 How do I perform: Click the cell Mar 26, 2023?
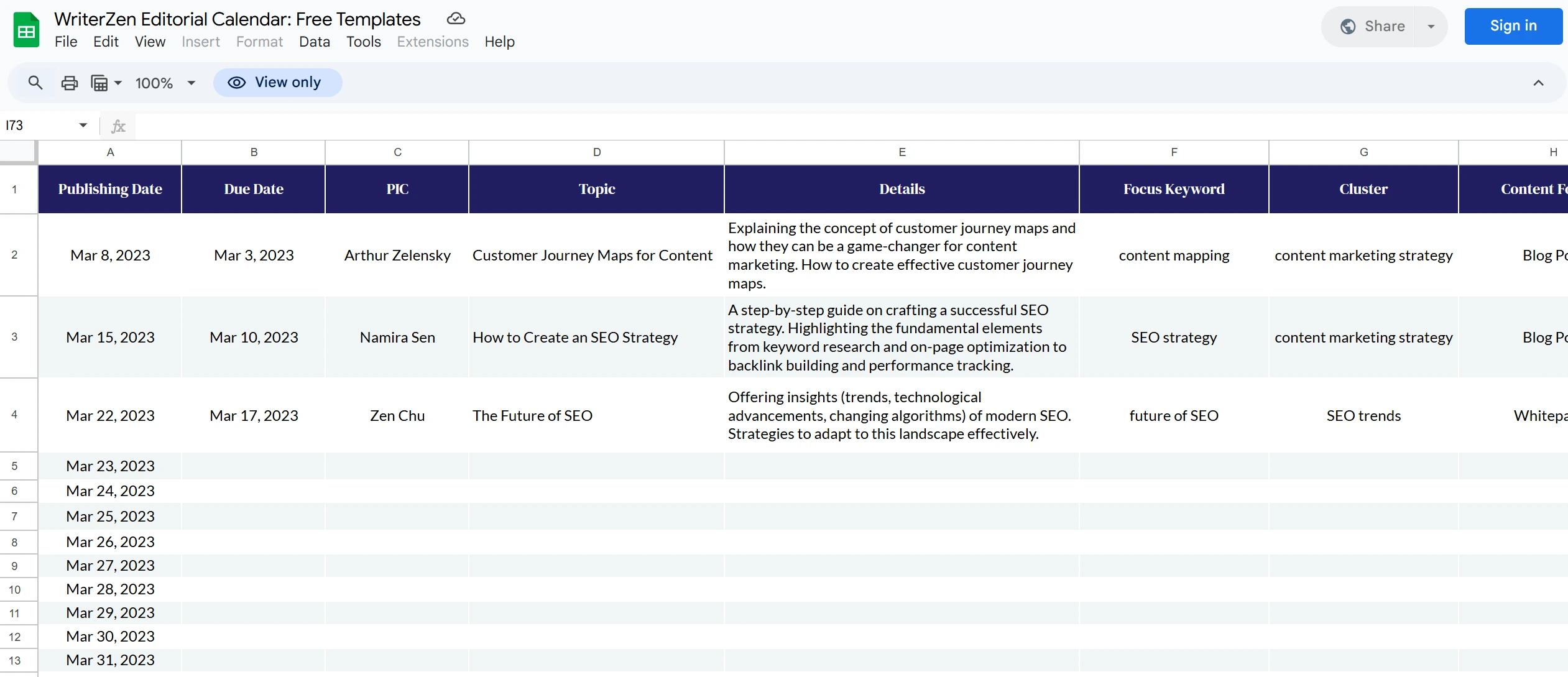click(x=110, y=541)
